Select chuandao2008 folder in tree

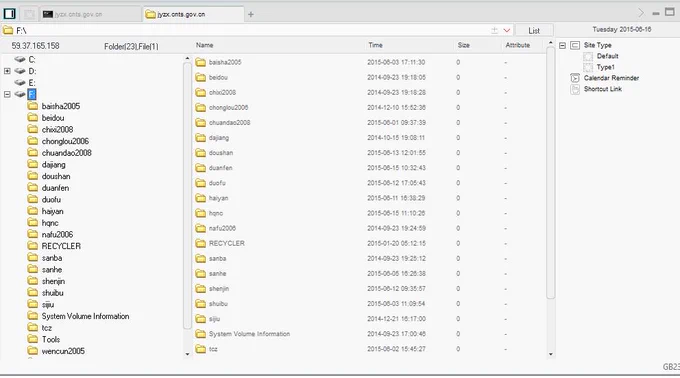66,153
